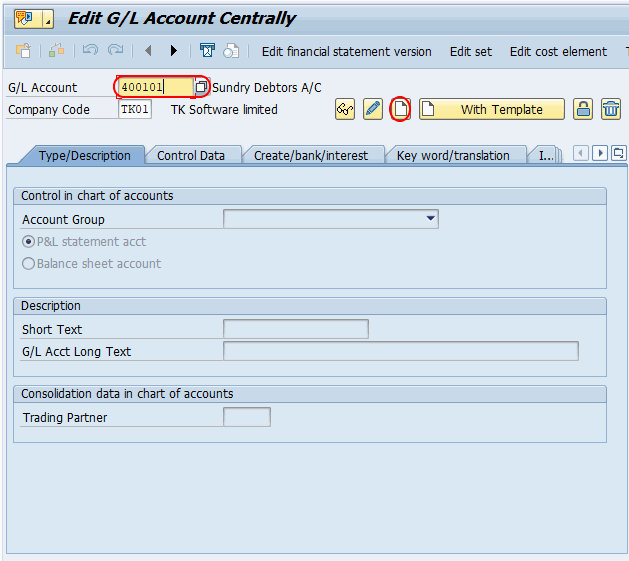Click the Sundry Debtors A/C text
Image resolution: width=629 pixels, height=561 pixels.
[267, 87]
